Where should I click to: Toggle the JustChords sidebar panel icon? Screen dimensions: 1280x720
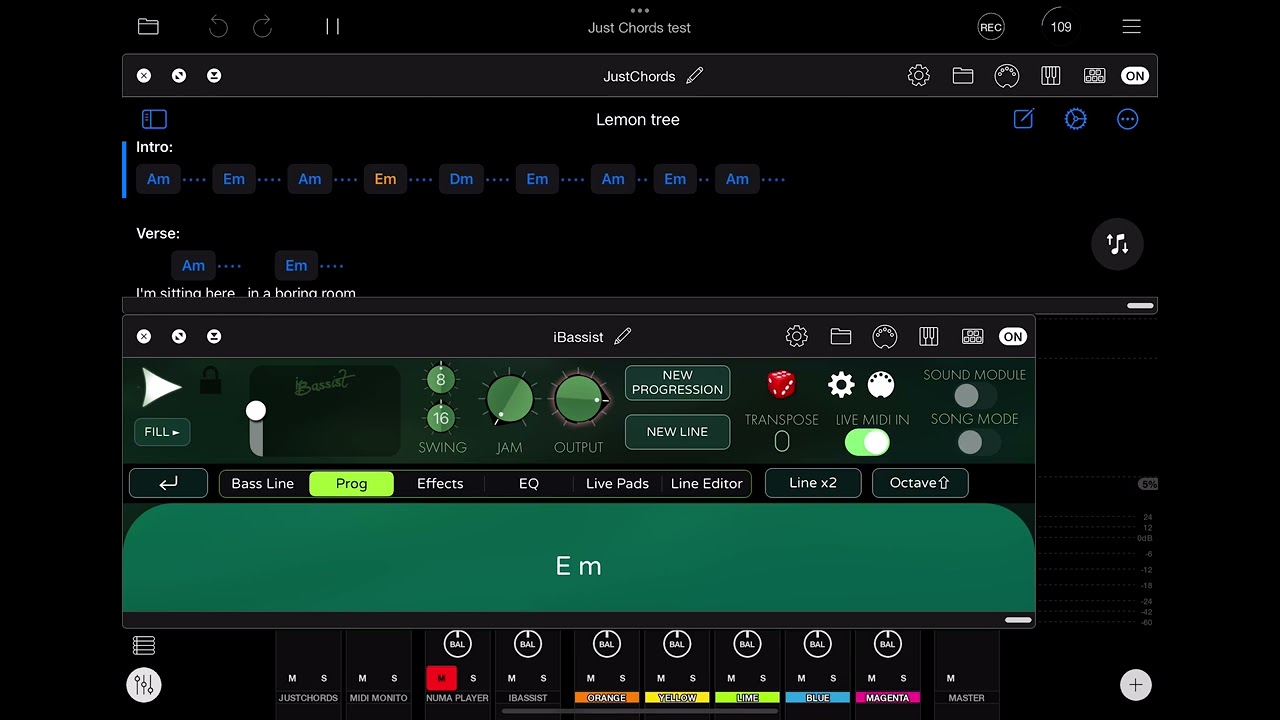click(154, 119)
